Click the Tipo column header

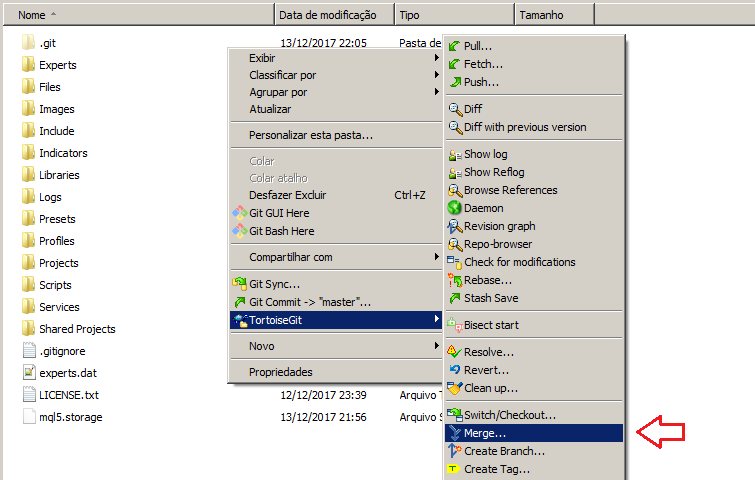pyautogui.click(x=454, y=15)
